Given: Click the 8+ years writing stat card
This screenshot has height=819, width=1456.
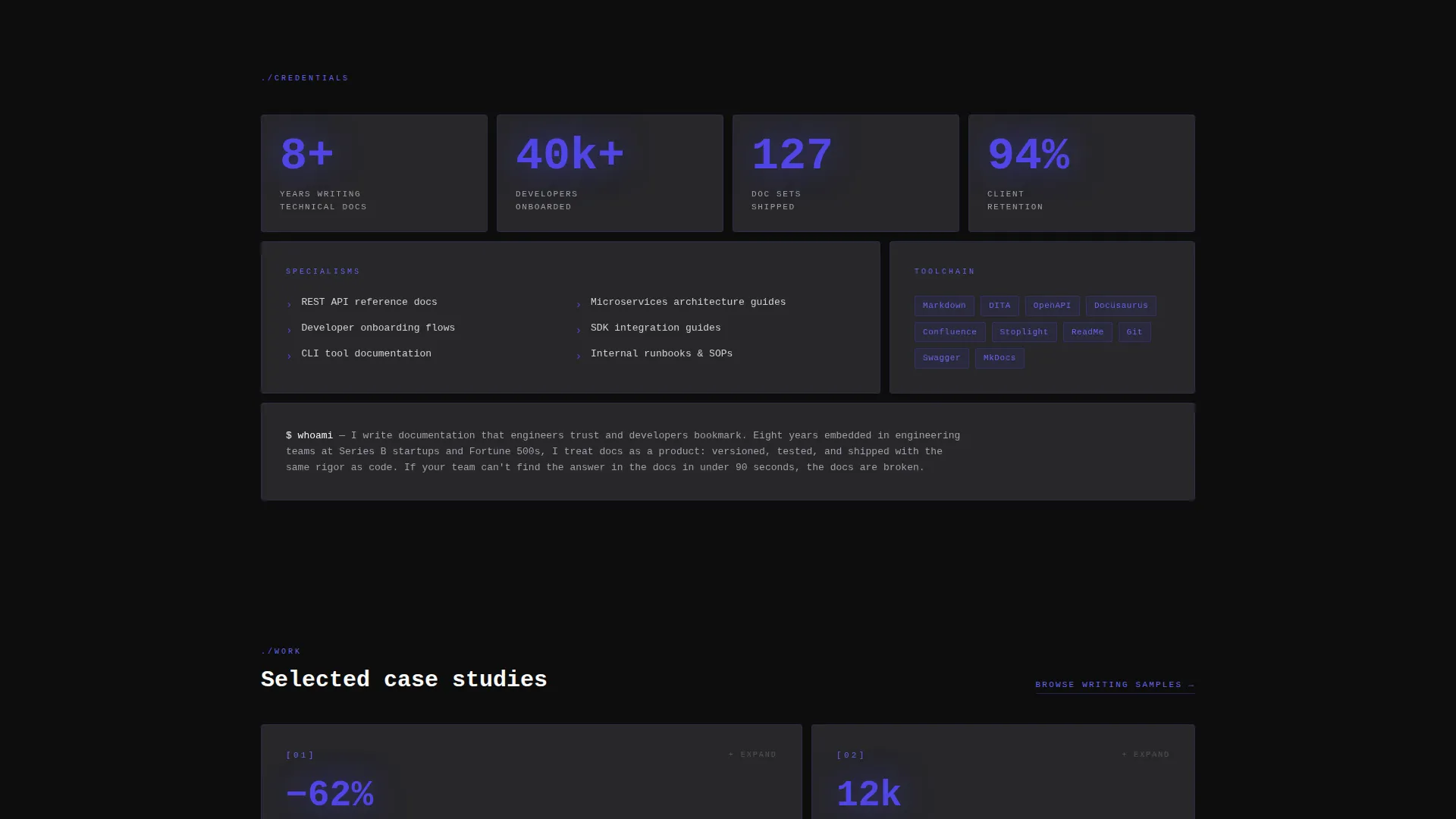Looking at the screenshot, I should click(374, 174).
